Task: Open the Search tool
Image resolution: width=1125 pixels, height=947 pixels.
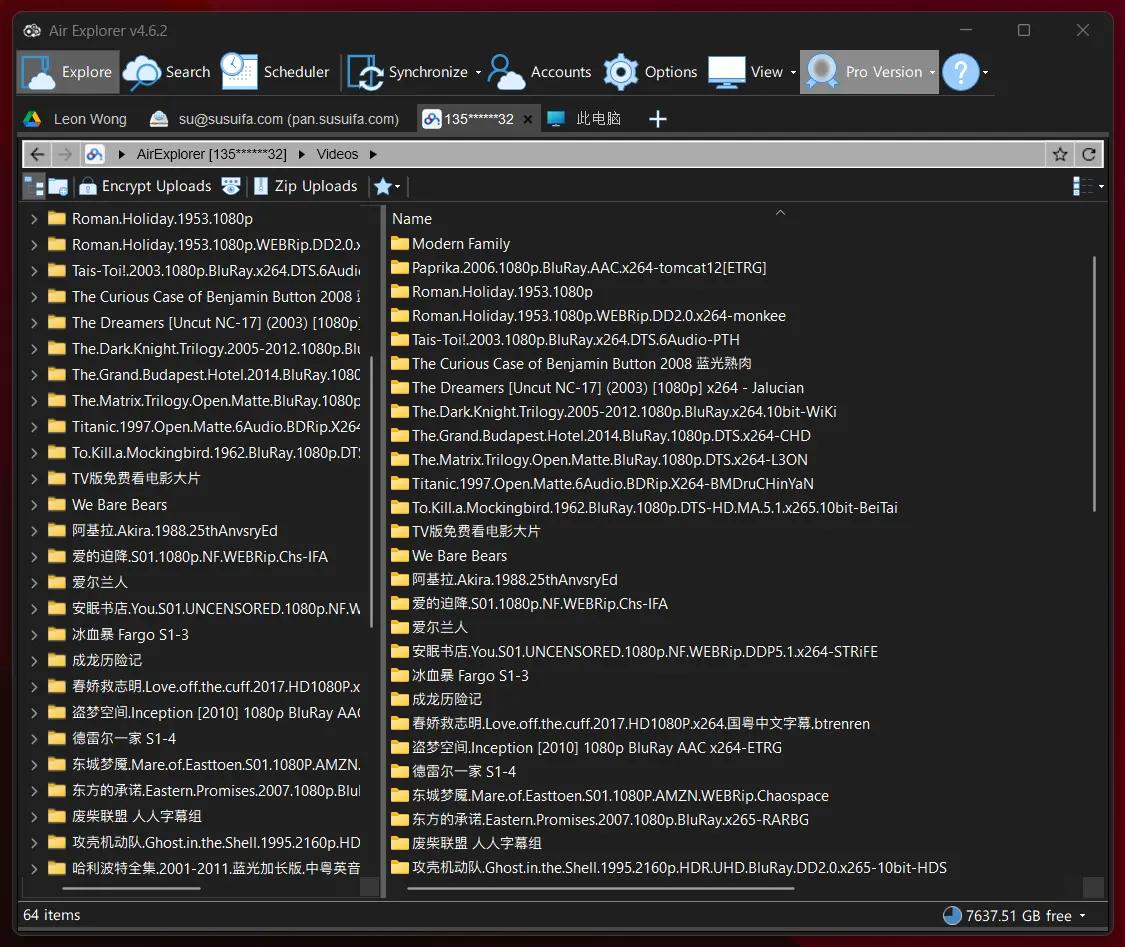Action: click(x=167, y=72)
